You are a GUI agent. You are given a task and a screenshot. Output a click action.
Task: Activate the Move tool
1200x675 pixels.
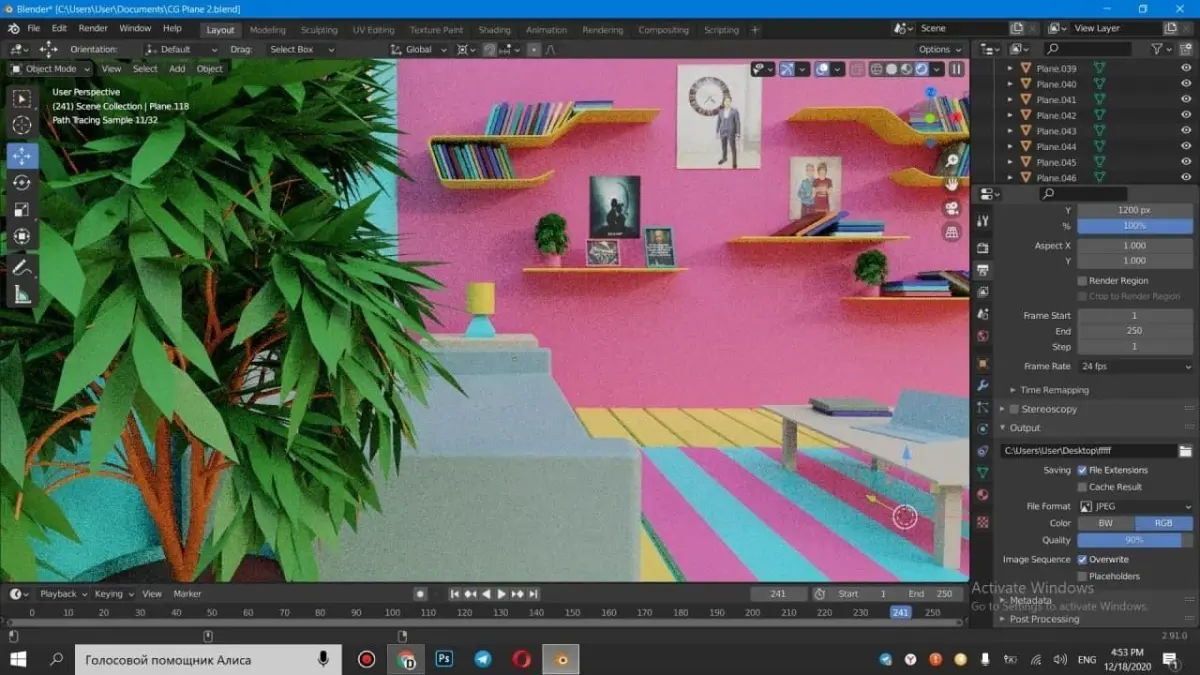(22, 156)
